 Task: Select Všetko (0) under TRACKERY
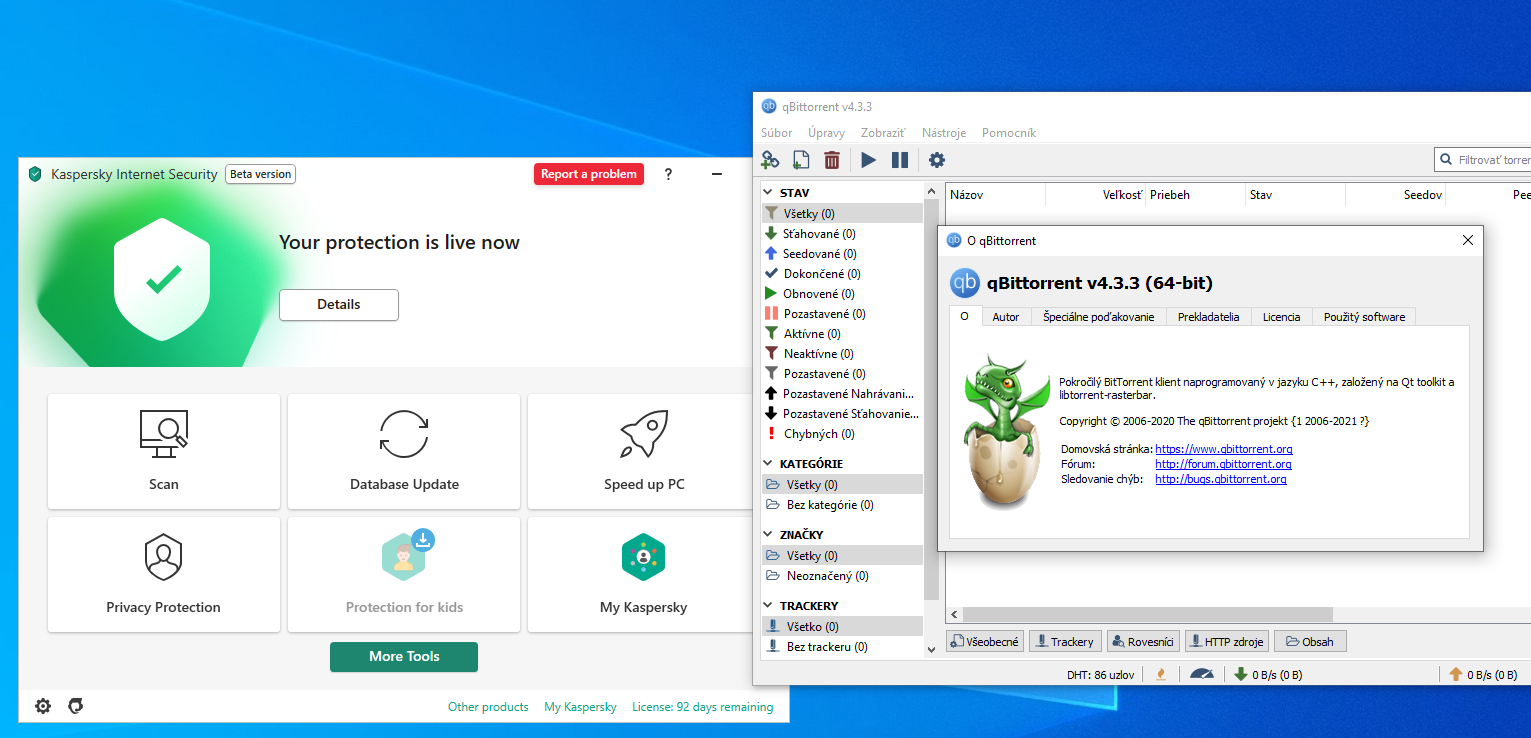coord(842,627)
